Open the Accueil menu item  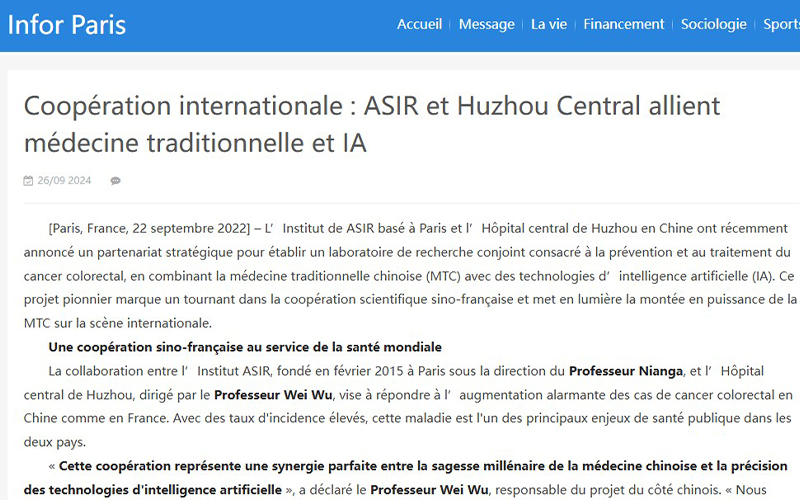pos(419,24)
